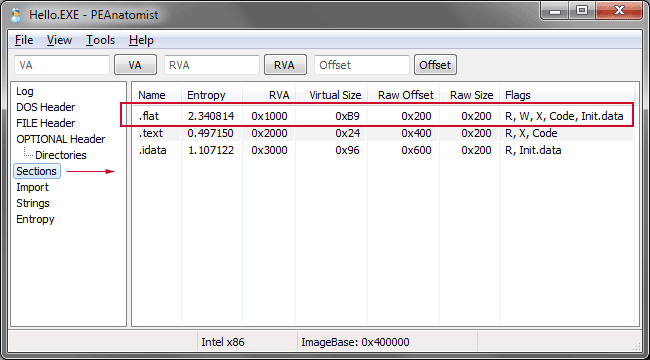
Task: Click flags 'R, X, Code'
Action: coord(531,133)
